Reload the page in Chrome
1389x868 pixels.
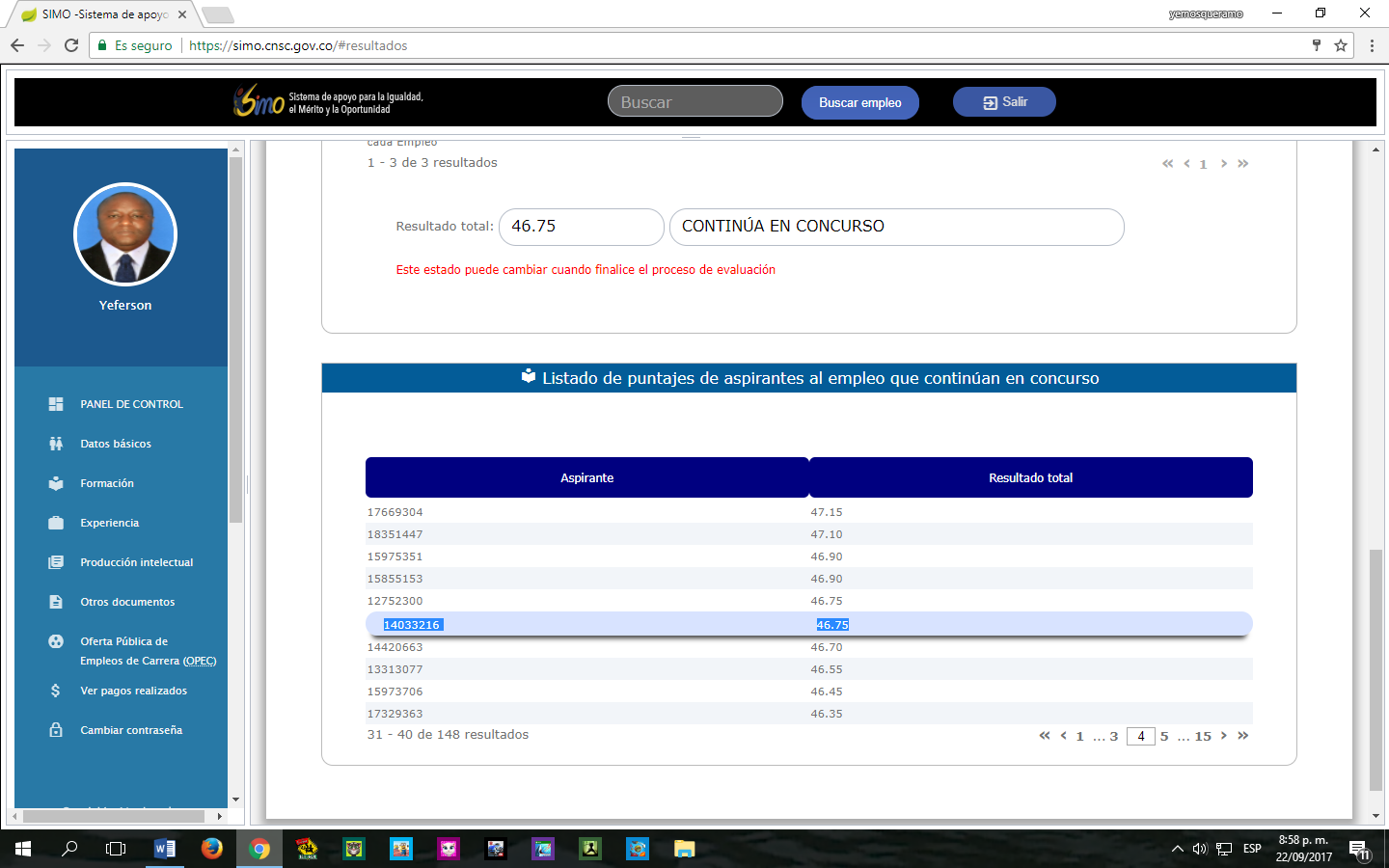[71, 45]
